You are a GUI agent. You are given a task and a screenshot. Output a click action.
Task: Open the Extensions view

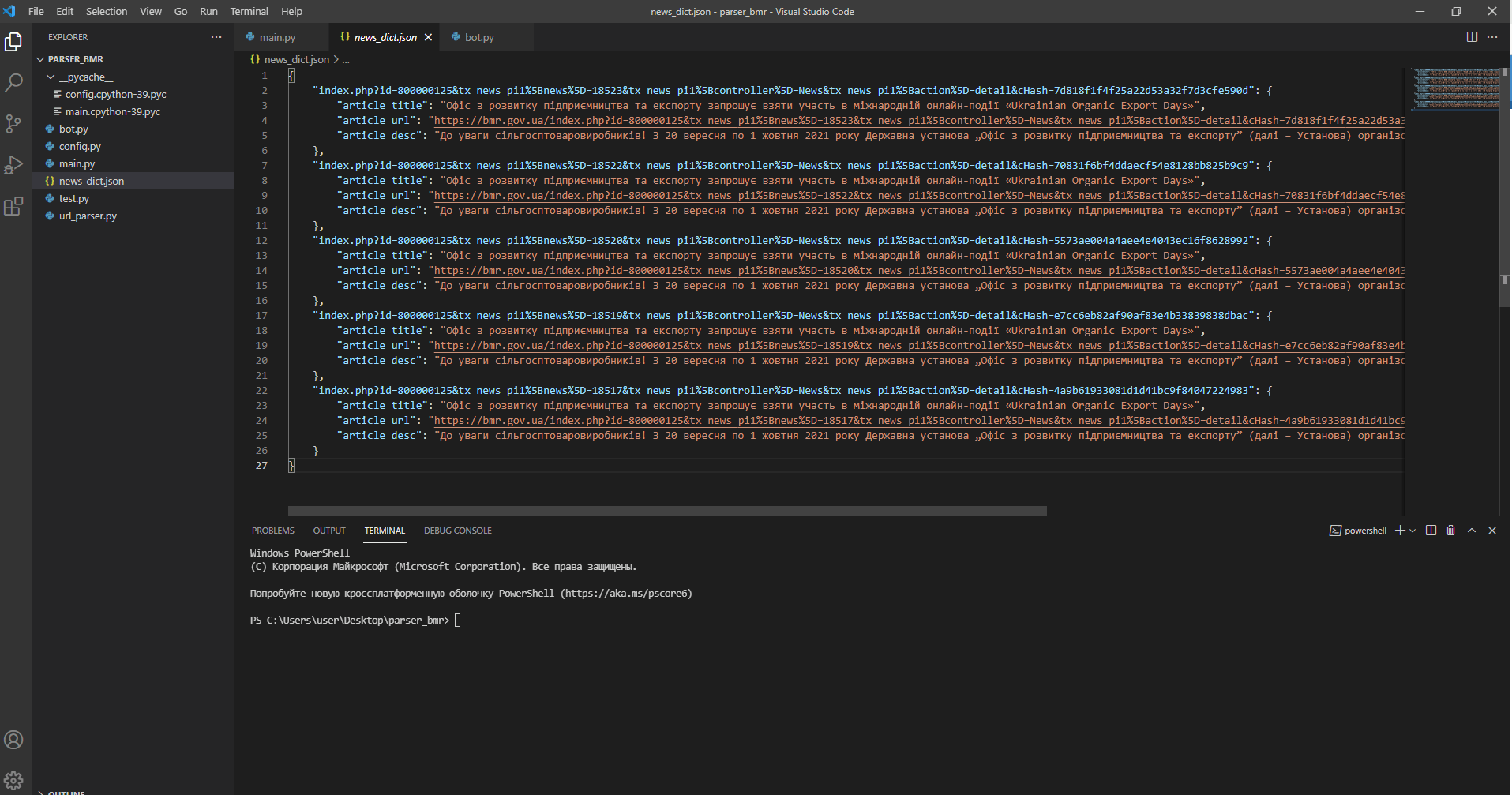13,206
